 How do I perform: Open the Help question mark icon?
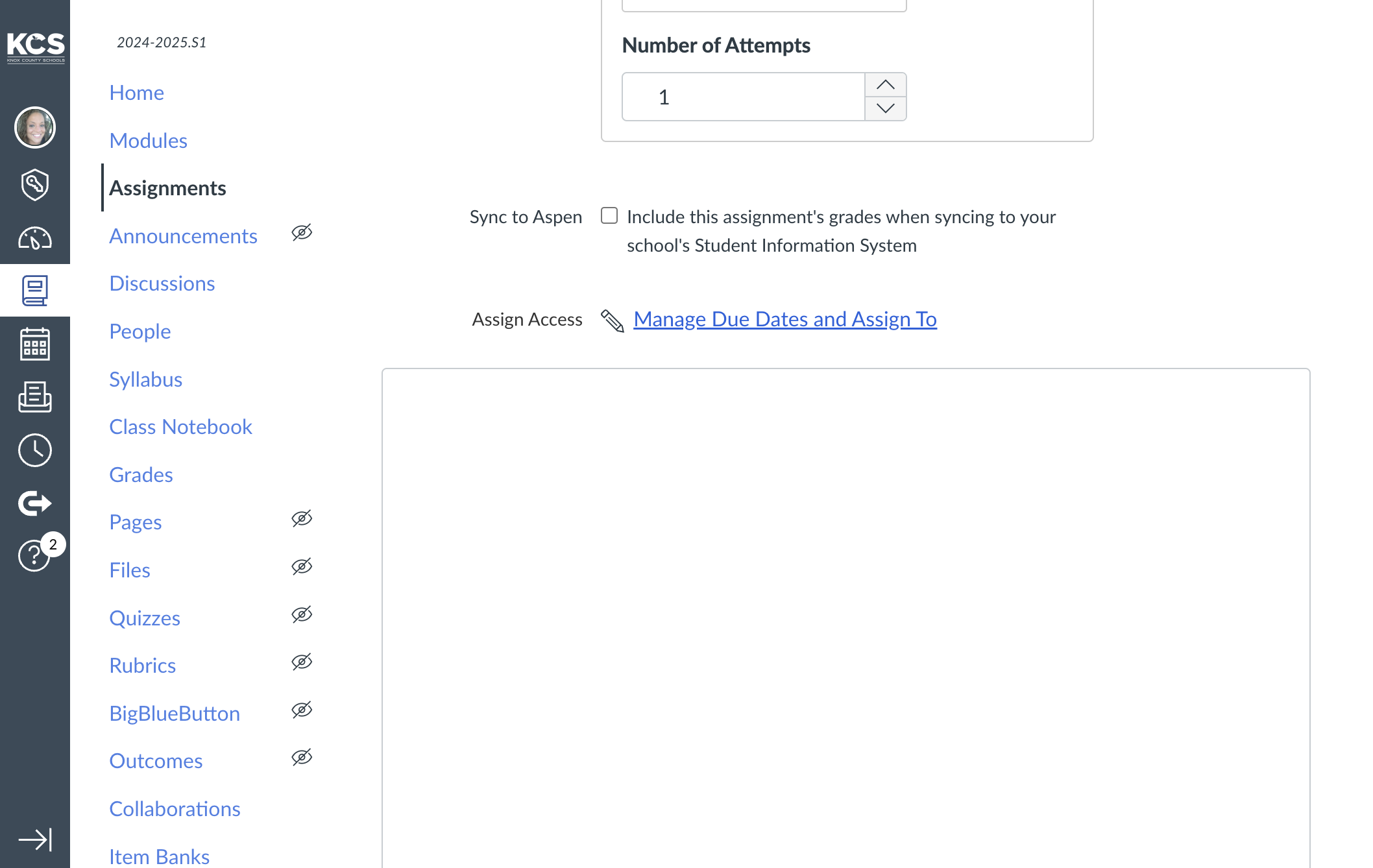coord(35,555)
